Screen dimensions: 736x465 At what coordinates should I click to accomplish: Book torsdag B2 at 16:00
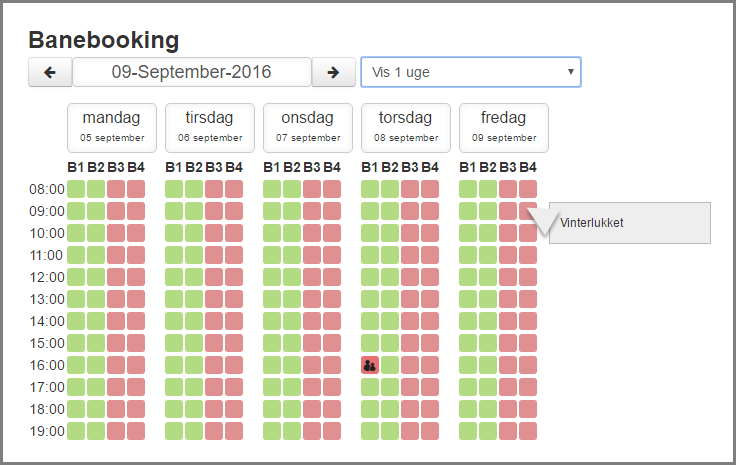(x=390, y=365)
